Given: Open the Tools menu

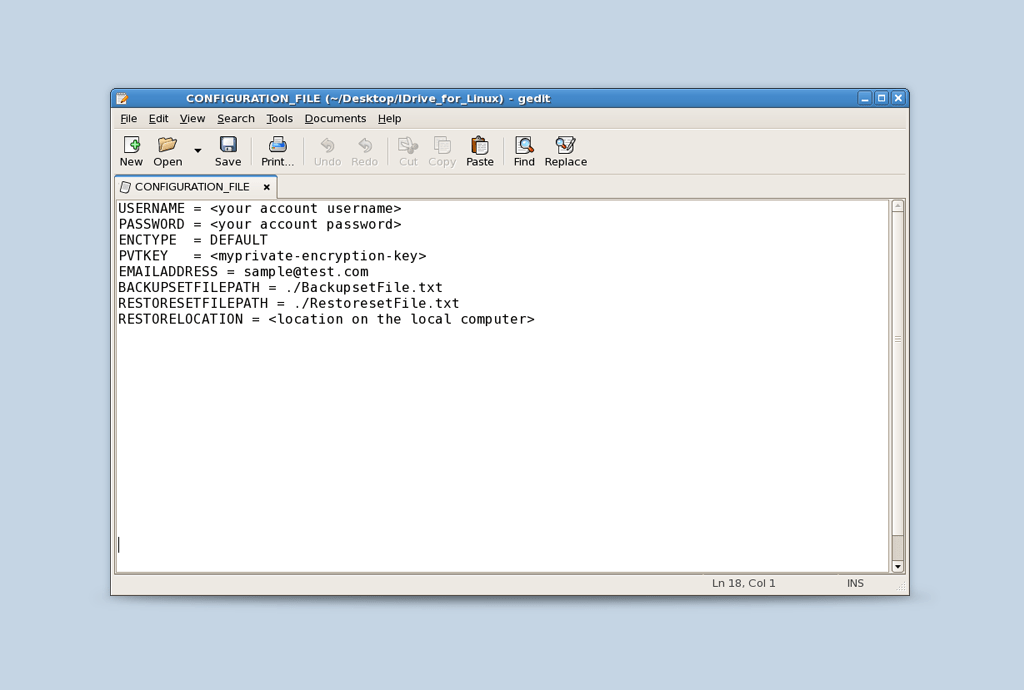Looking at the screenshot, I should (x=280, y=119).
